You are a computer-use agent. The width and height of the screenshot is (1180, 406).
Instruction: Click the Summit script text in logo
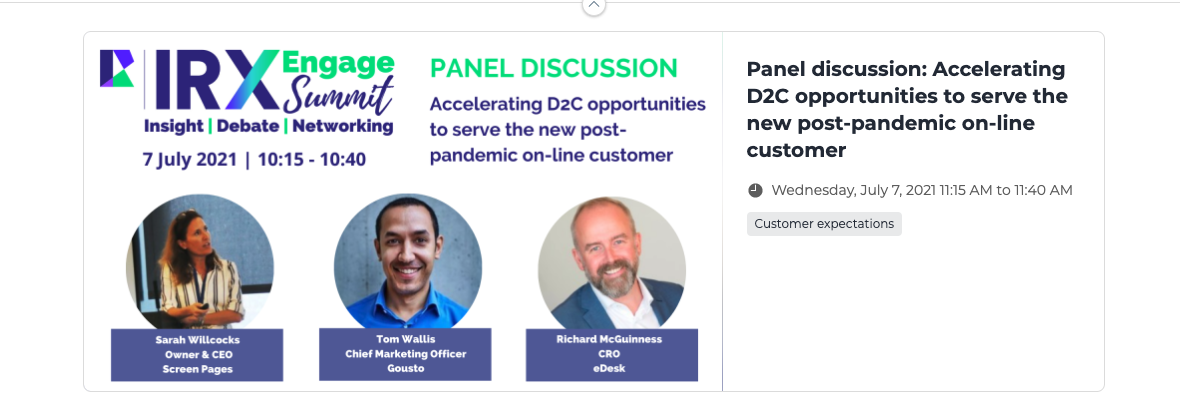(337, 96)
